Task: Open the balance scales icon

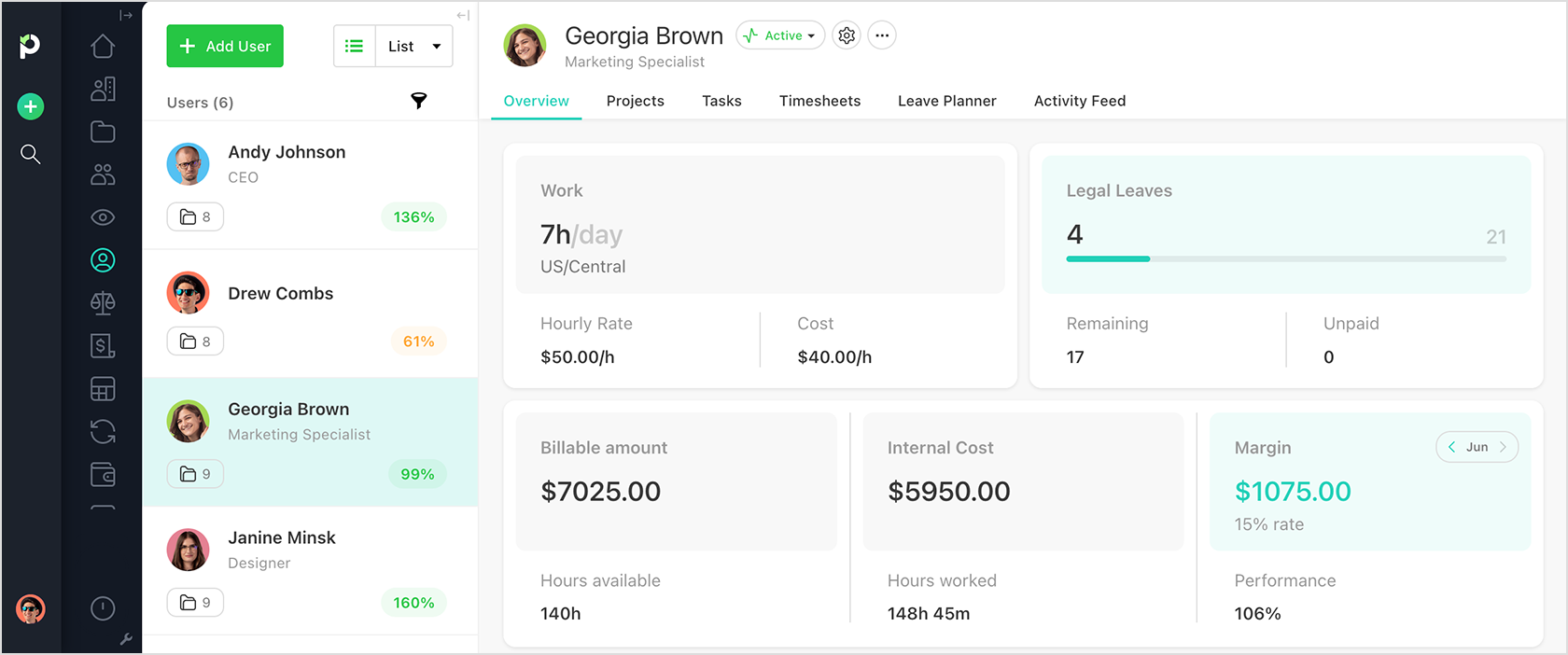Action: point(103,303)
